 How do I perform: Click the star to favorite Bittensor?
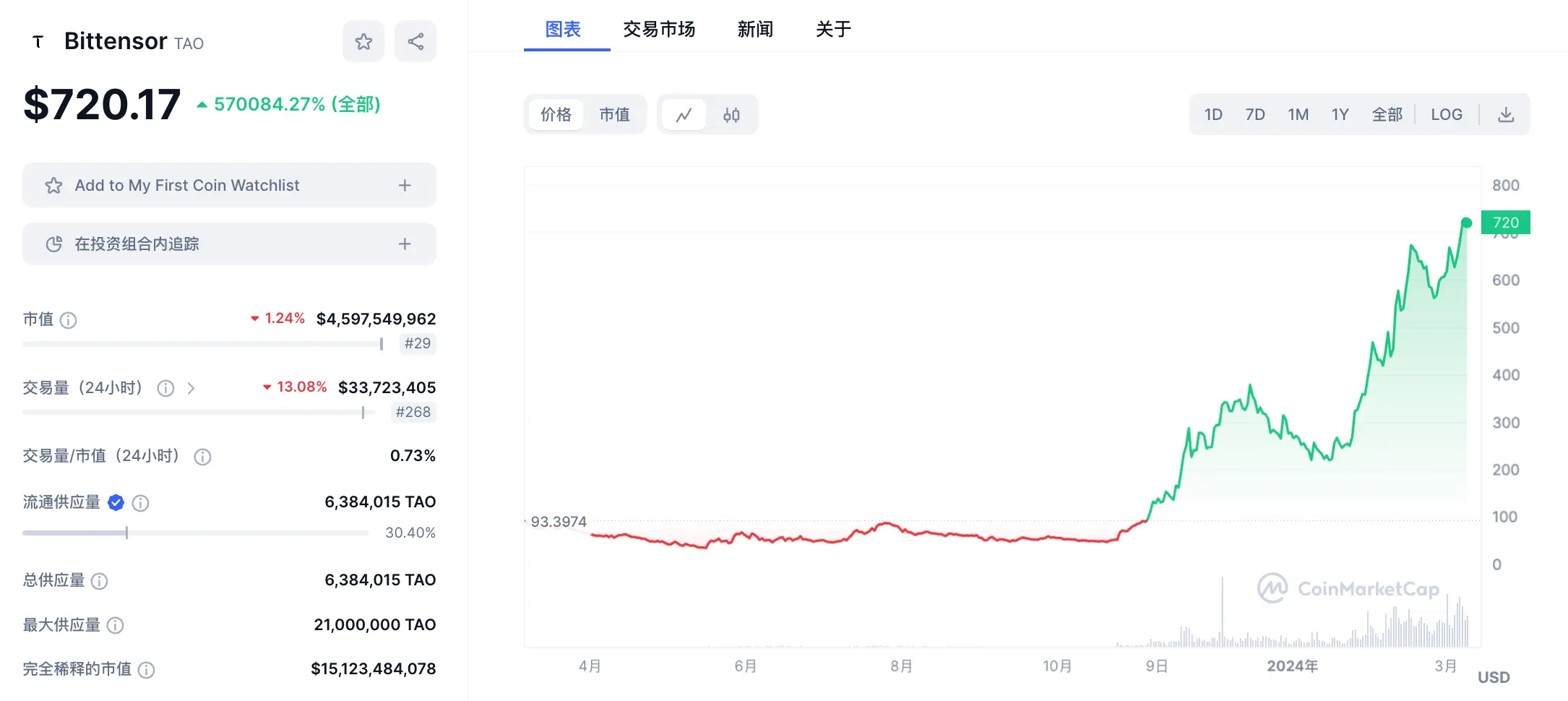[x=363, y=41]
